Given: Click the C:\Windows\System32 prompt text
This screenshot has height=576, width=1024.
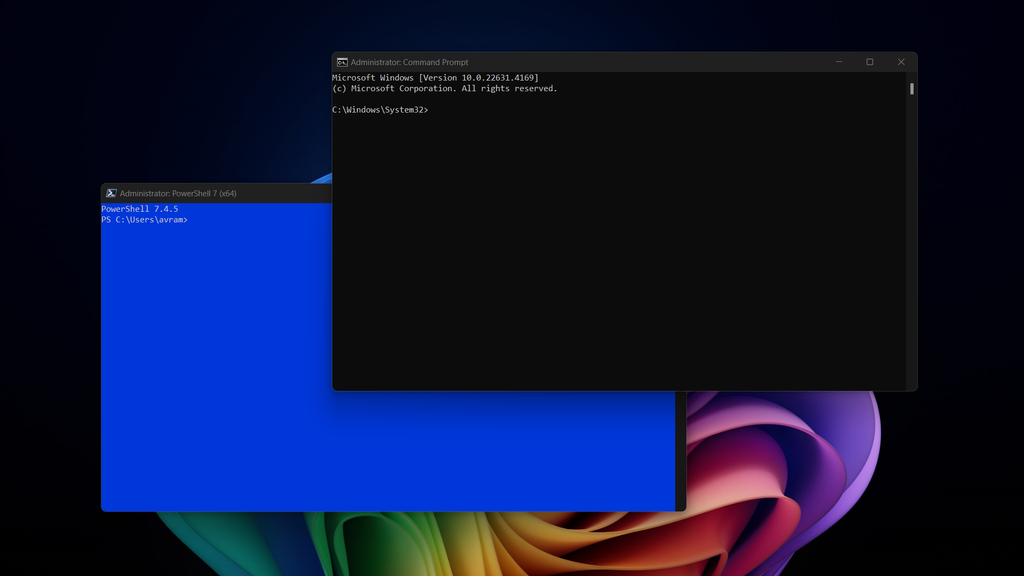Looking at the screenshot, I should 379,109.
